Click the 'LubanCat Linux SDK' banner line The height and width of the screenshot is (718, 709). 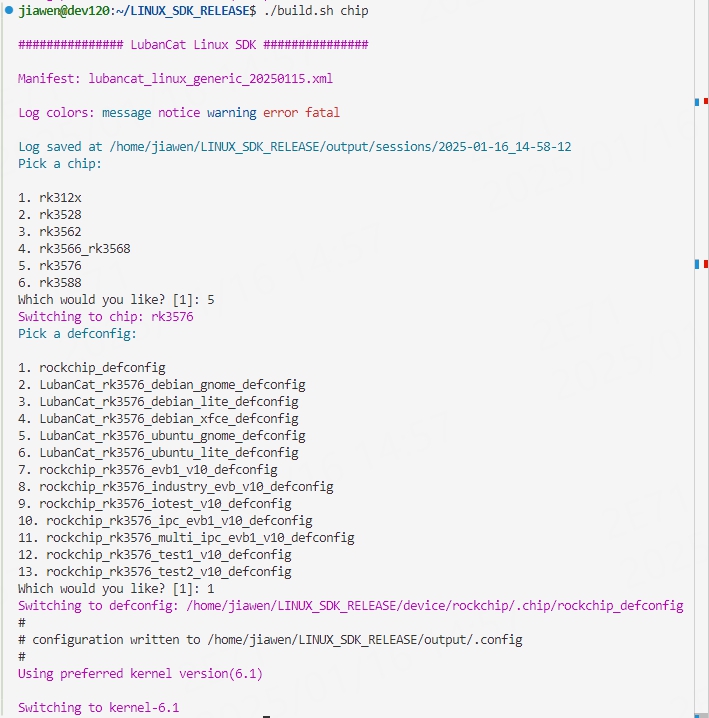coord(193,45)
